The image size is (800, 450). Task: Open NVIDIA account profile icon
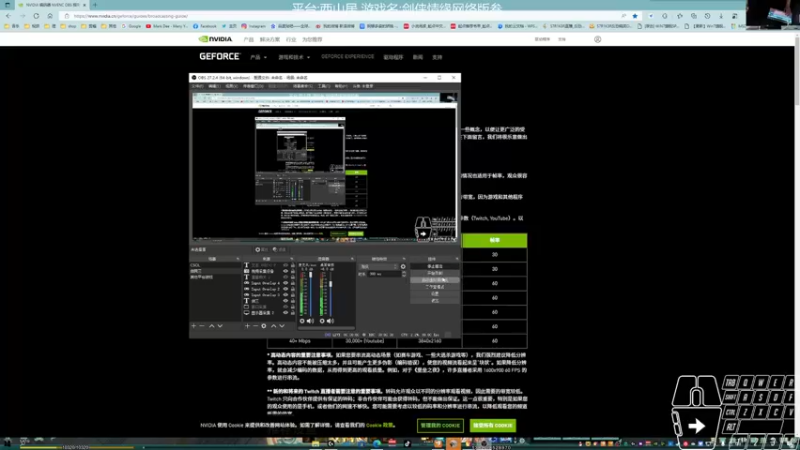click(x=597, y=39)
